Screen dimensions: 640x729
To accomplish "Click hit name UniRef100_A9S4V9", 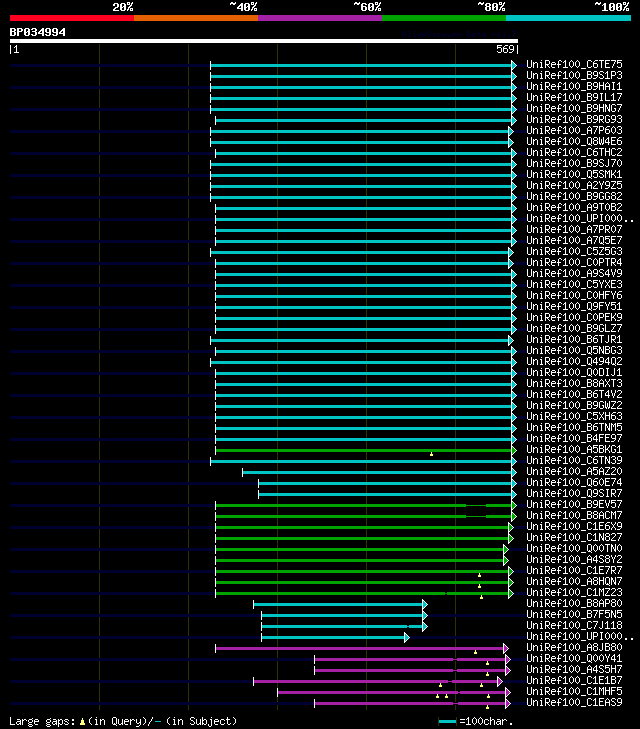I will (x=574, y=273).
